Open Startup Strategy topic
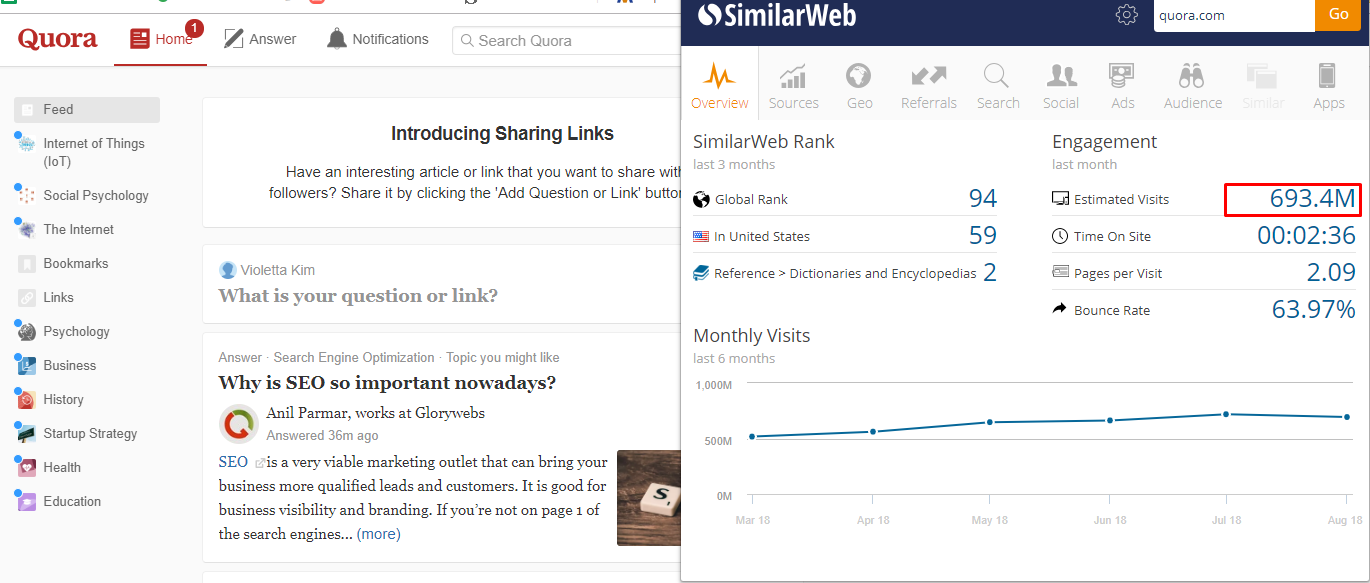Image resolution: width=1370 pixels, height=583 pixels. click(x=91, y=434)
